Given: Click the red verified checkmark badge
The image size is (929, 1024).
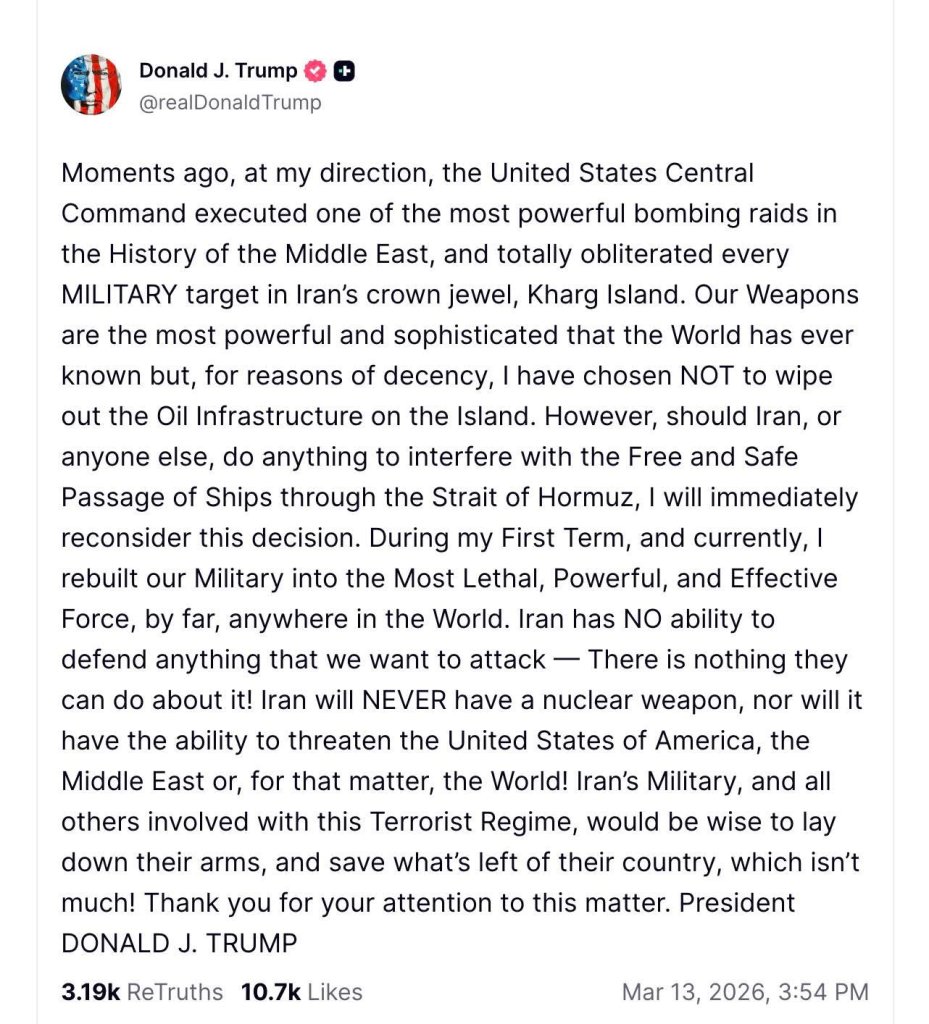Looking at the screenshot, I should click(x=315, y=71).
